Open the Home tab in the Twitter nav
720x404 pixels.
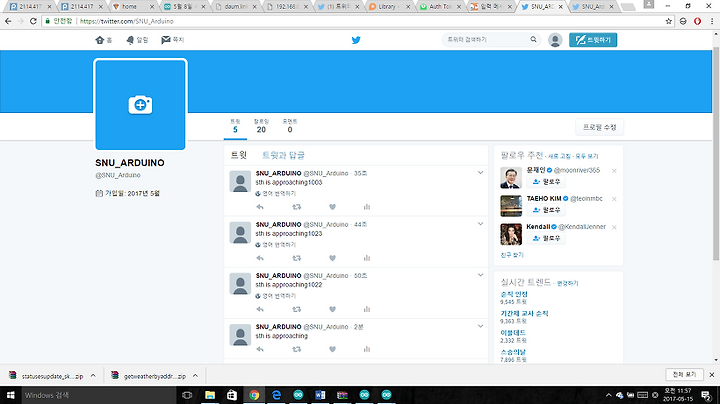(x=104, y=40)
